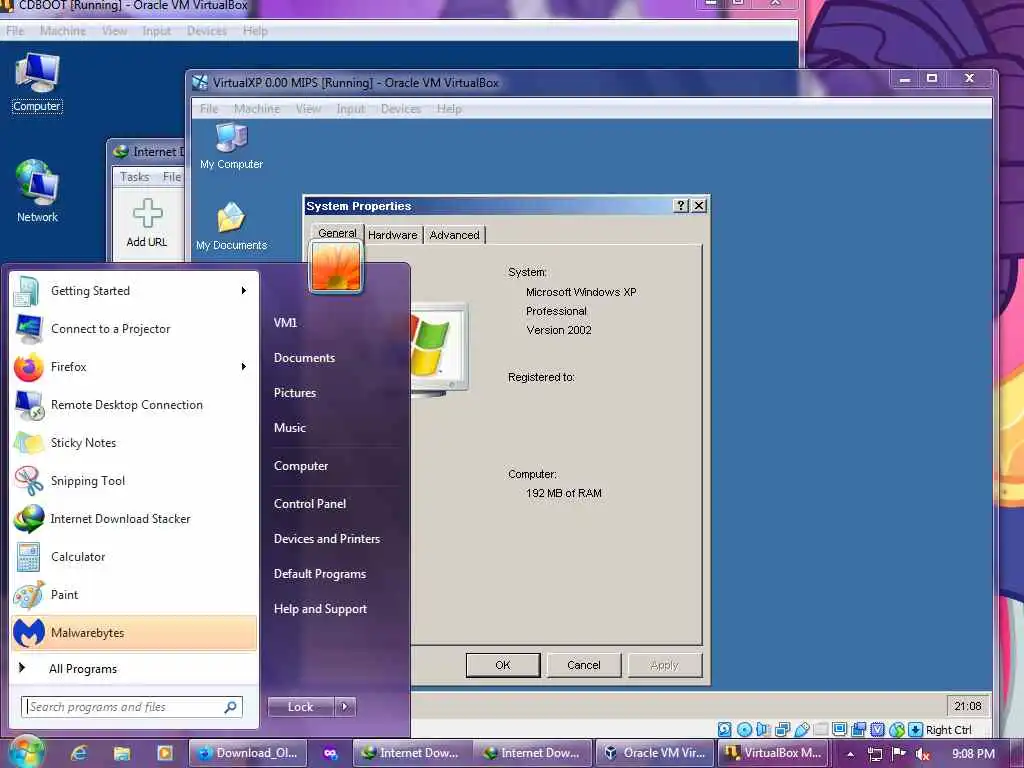Click the user account flower picture
The image size is (1024, 768).
tap(336, 266)
